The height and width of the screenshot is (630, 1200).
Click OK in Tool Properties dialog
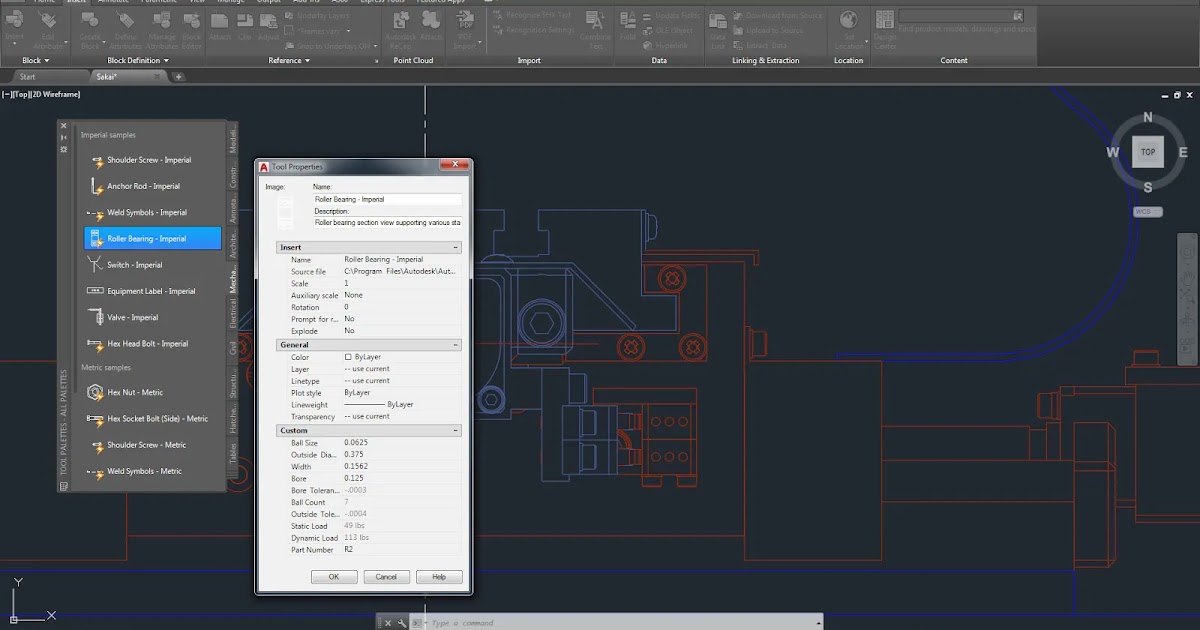334,577
